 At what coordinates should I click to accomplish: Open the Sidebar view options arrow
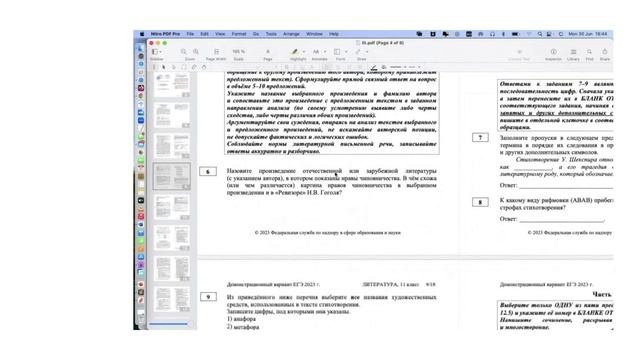160,52
